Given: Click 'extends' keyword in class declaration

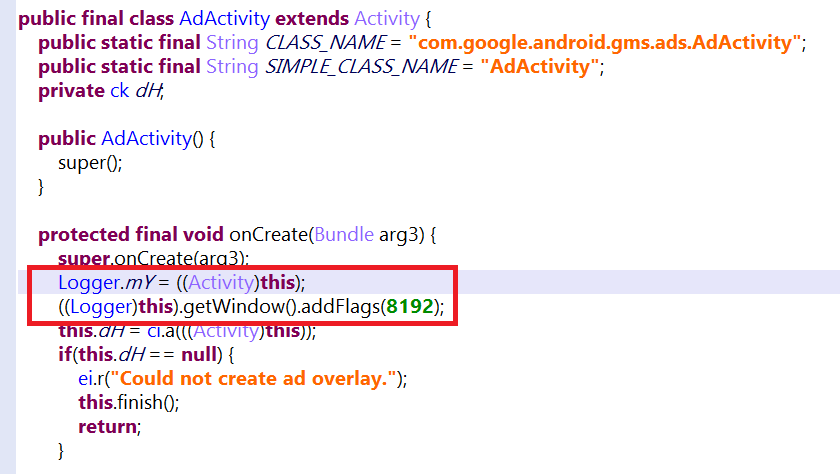Looking at the screenshot, I should (312, 19).
